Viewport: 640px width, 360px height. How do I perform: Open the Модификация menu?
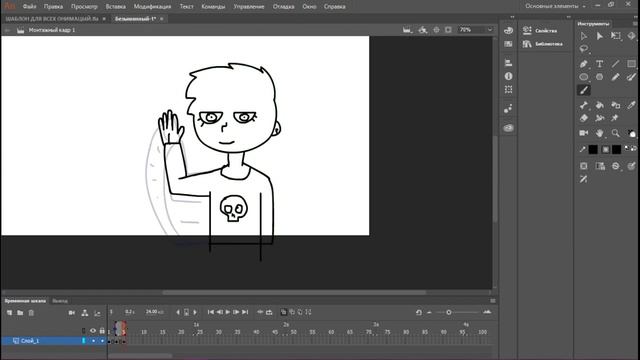coord(152,7)
